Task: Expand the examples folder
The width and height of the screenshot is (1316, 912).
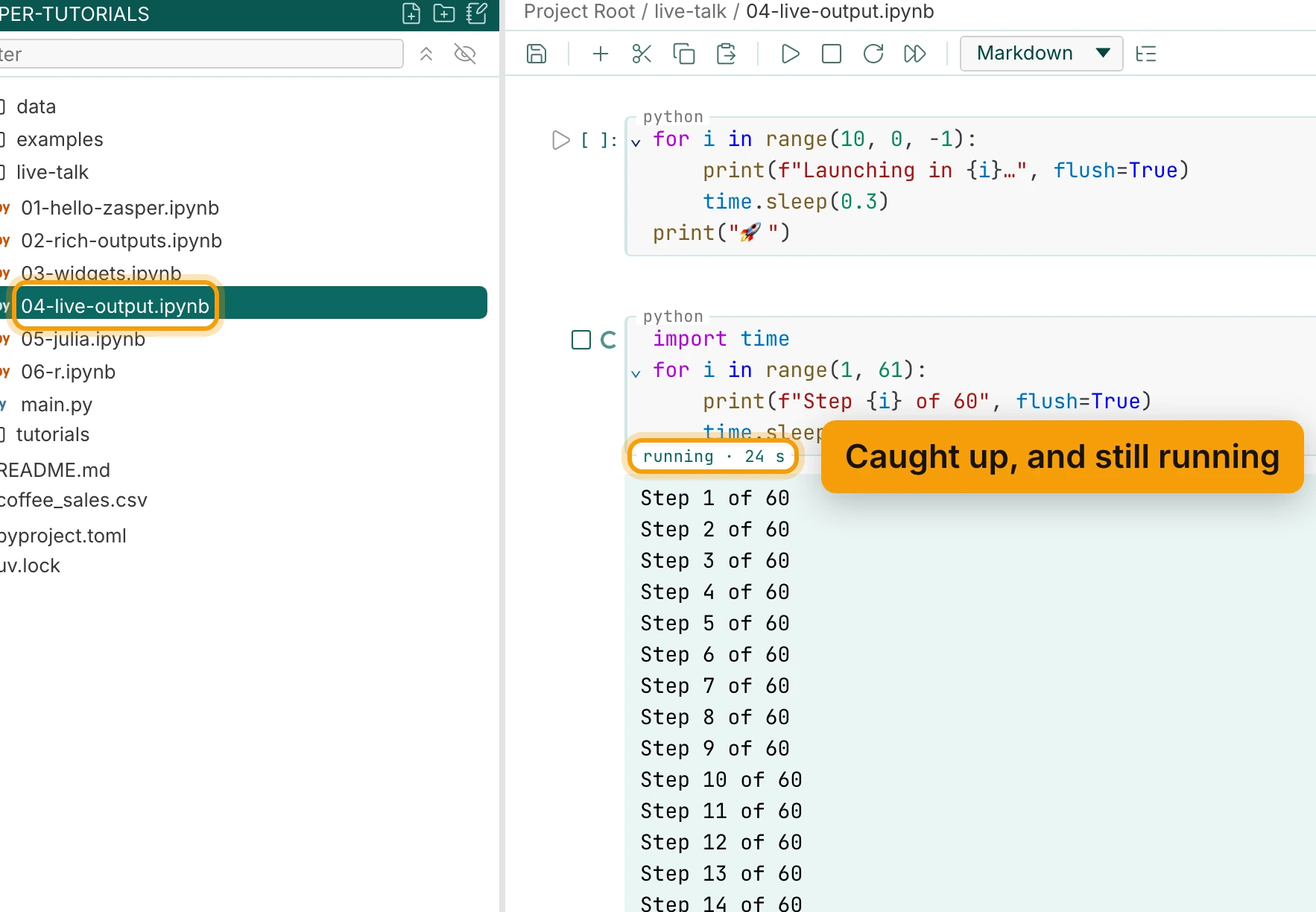Action: point(60,139)
